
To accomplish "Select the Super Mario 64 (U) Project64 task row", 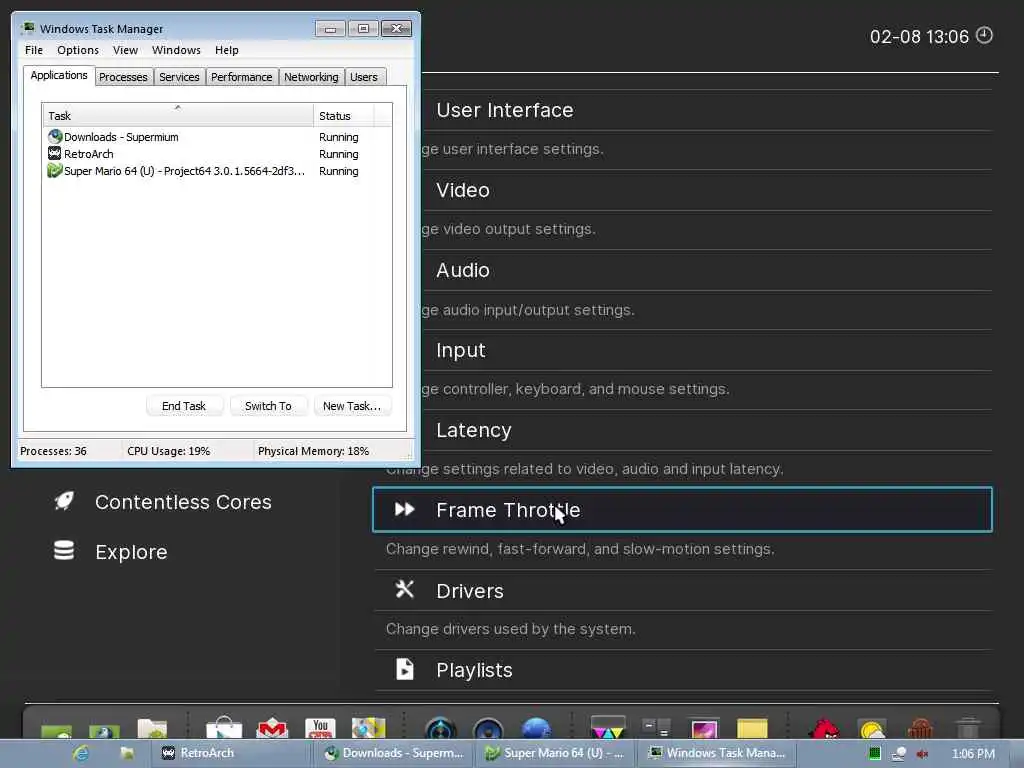I will 217,170.
